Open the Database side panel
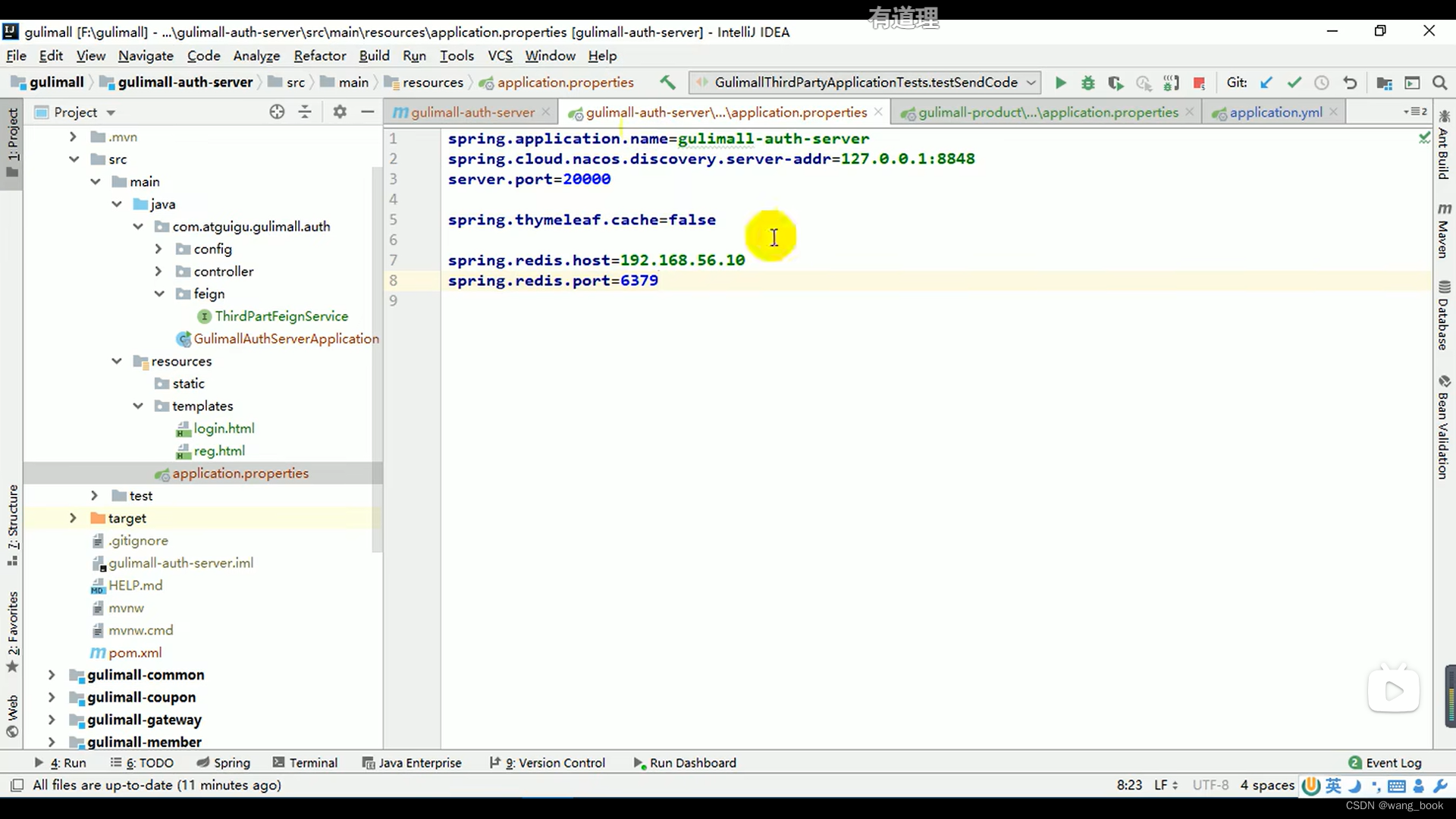1456x819 pixels. (x=1443, y=315)
